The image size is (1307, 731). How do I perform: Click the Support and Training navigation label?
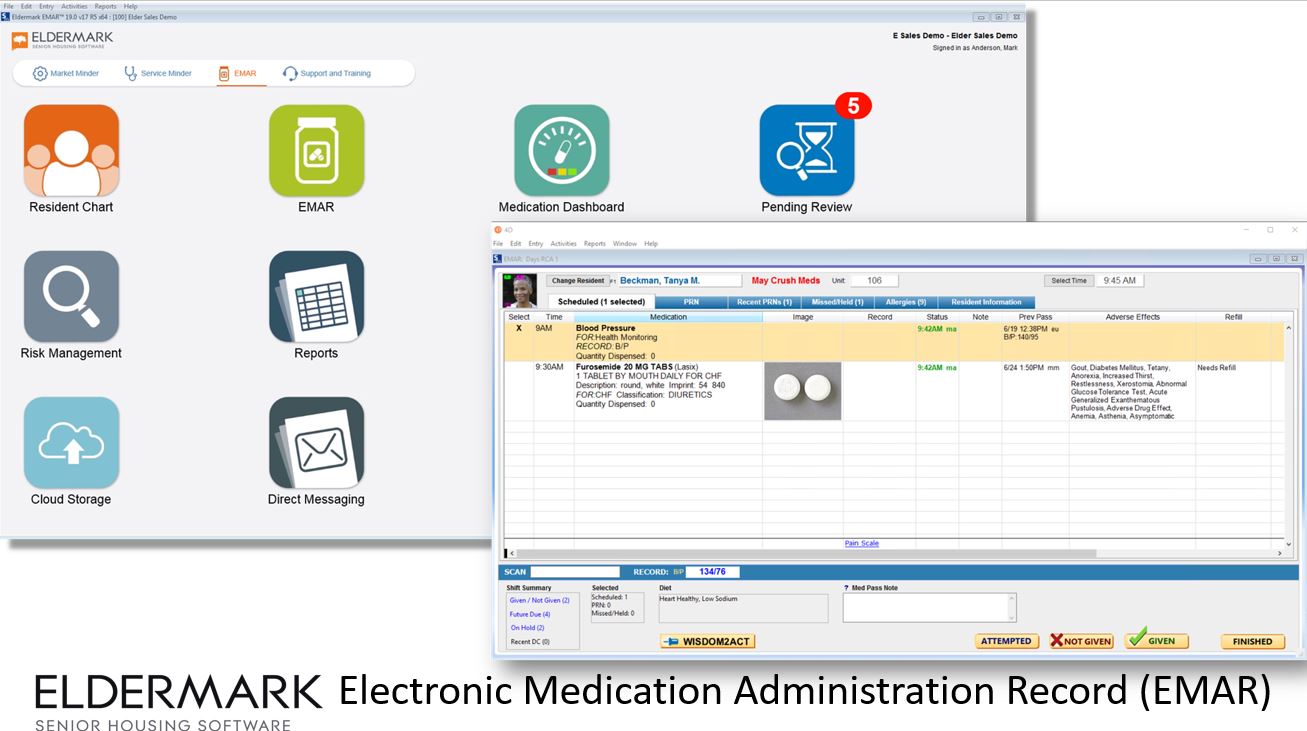point(336,74)
